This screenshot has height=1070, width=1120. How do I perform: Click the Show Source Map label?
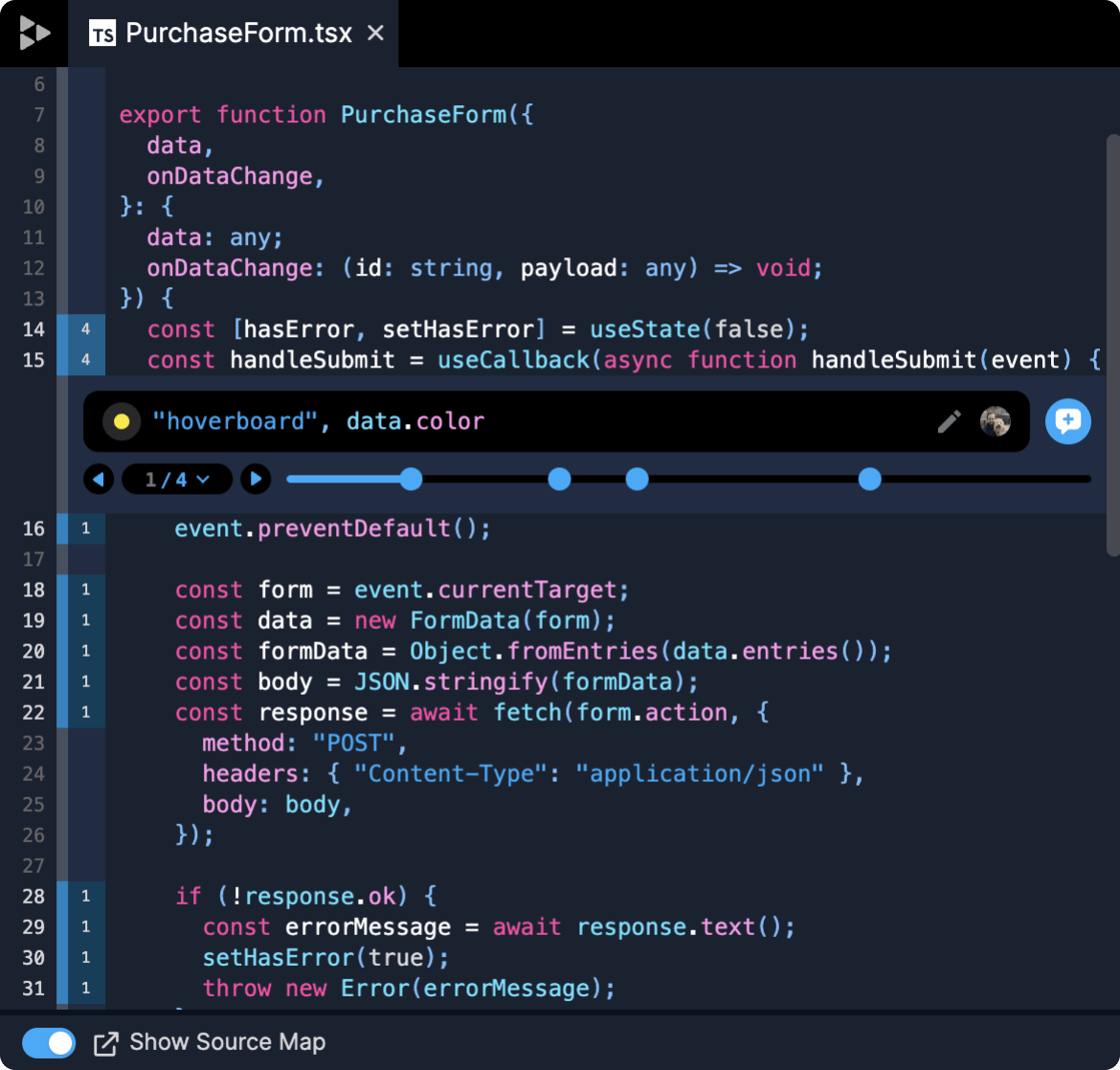pyautogui.click(x=227, y=1042)
